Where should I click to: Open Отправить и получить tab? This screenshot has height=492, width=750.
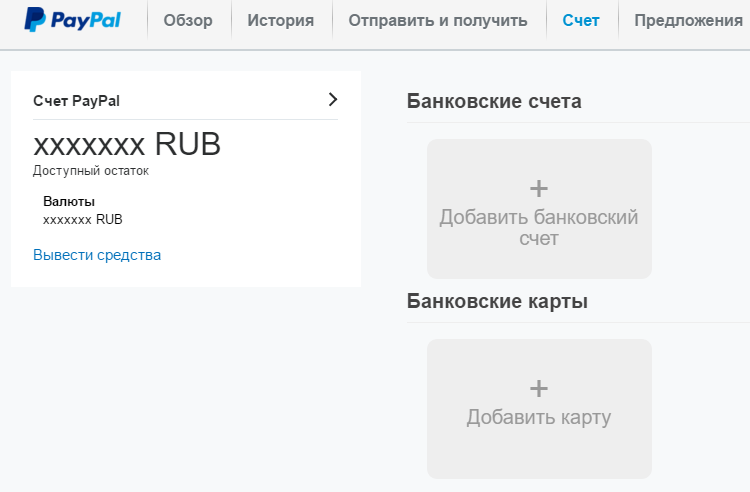(438, 21)
